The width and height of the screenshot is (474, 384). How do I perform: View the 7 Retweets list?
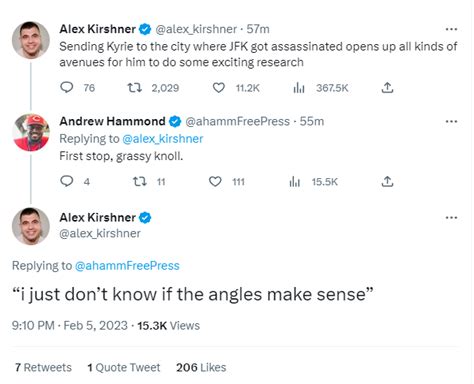point(43,367)
